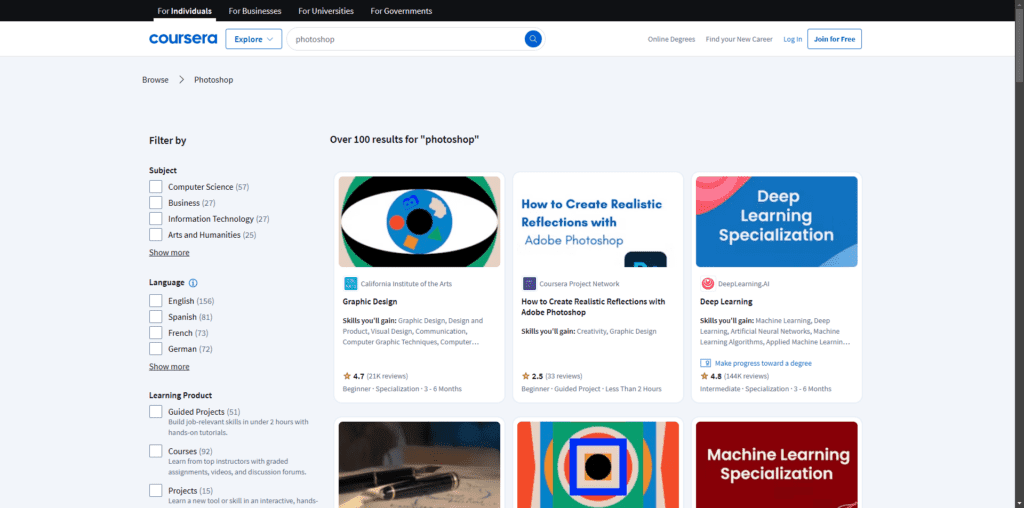Open the Explore dropdown menu
Screen dimensions: 1024x508
pos(254,39)
